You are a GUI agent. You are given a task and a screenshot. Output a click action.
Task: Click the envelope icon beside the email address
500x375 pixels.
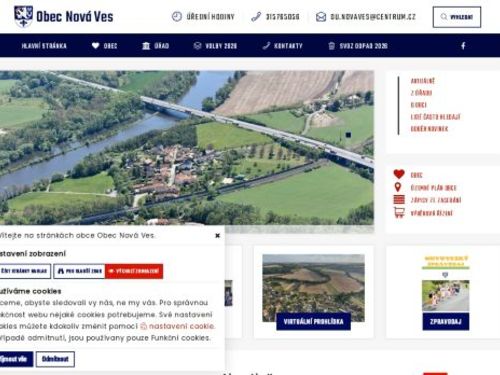pos(321,17)
